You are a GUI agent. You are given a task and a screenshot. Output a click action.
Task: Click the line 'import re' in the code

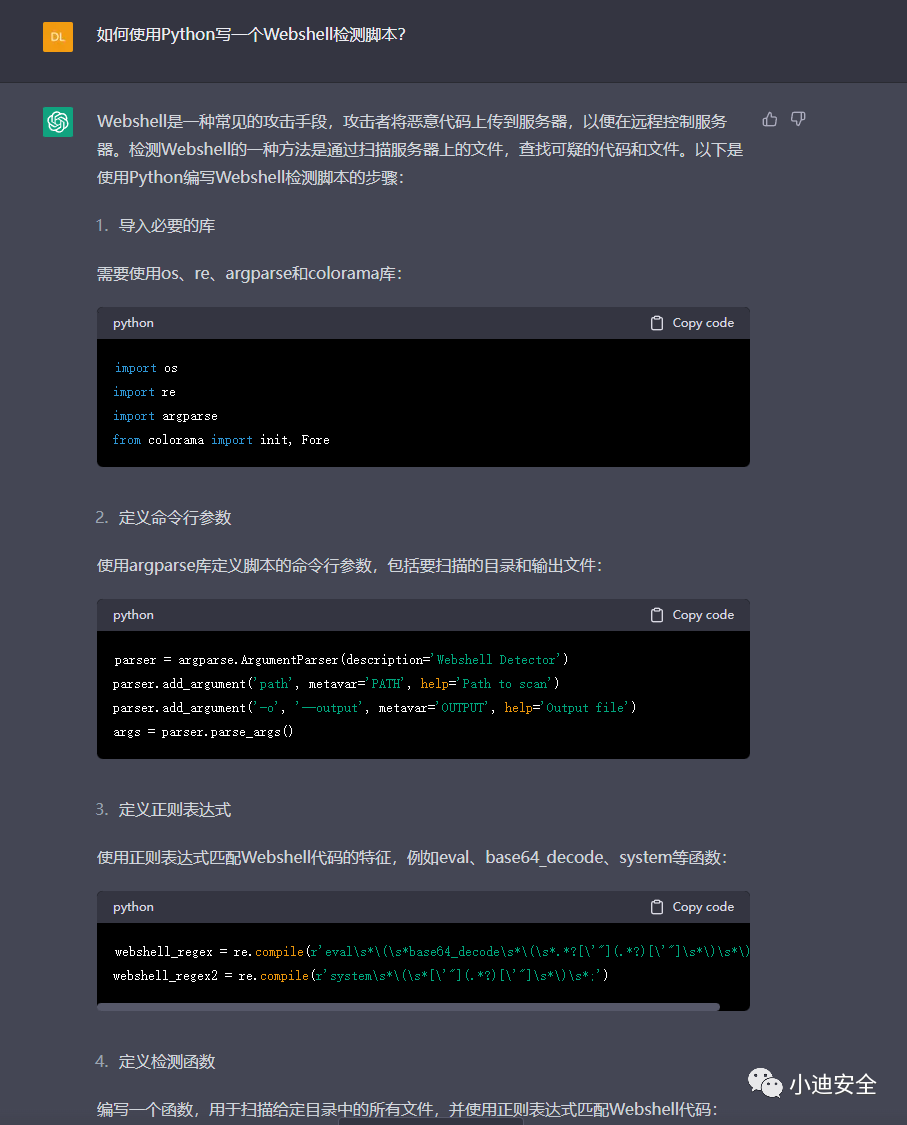tap(144, 392)
